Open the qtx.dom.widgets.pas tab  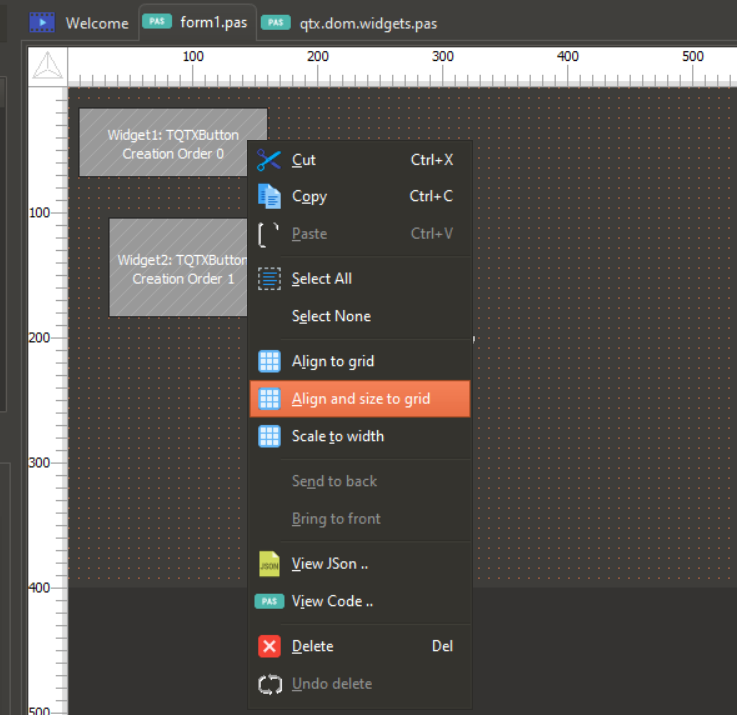tap(367, 23)
